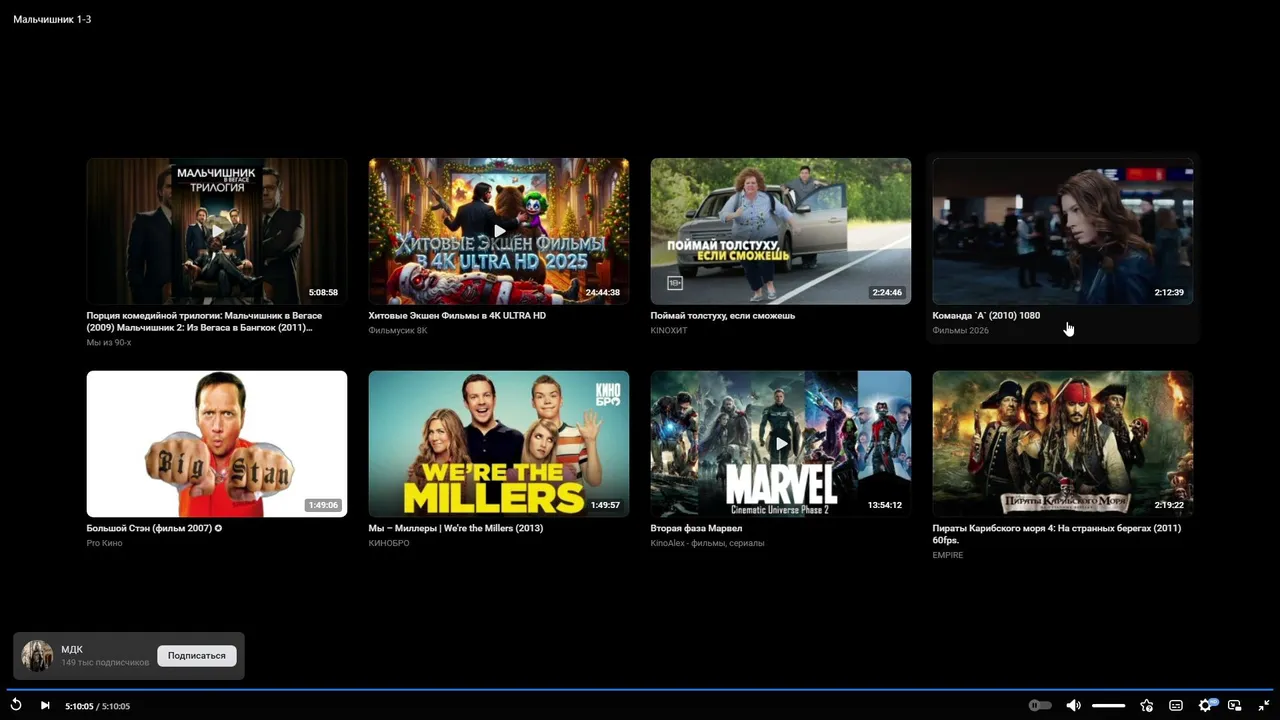Open title 'Команда "А" (2010) 1080'
The height and width of the screenshot is (720, 1280).
tap(986, 316)
